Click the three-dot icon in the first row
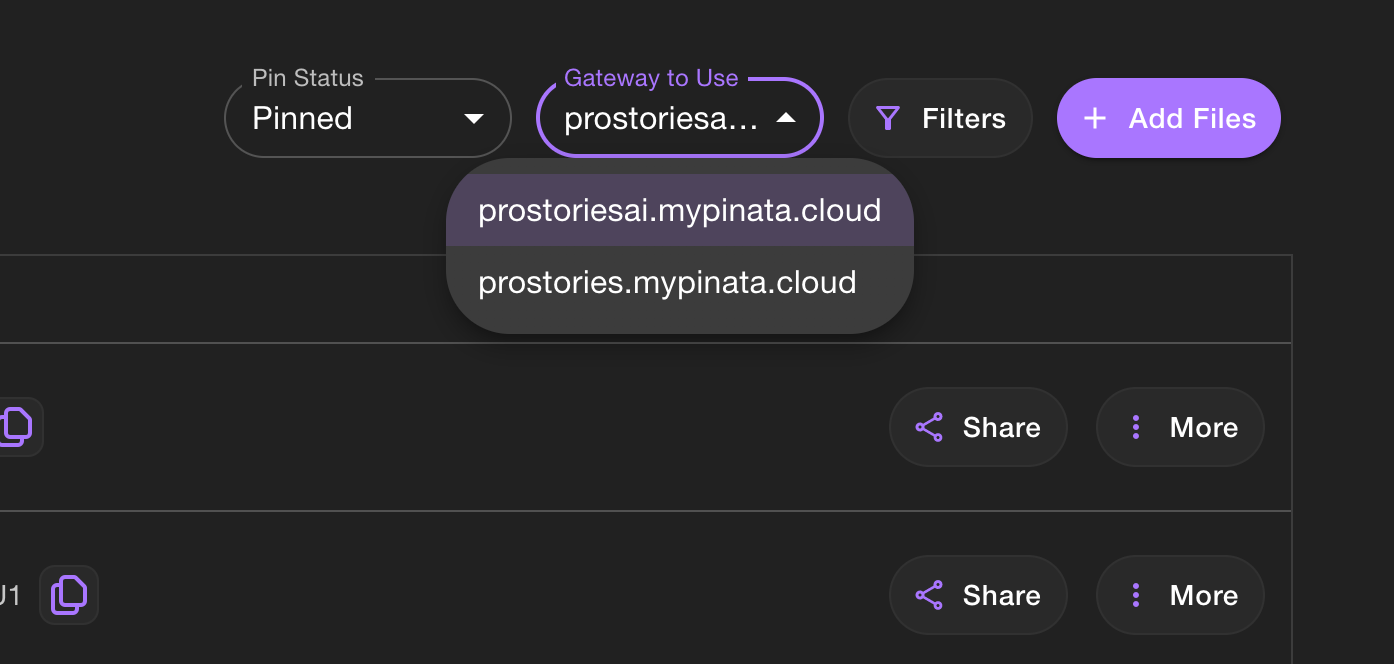 (1136, 427)
